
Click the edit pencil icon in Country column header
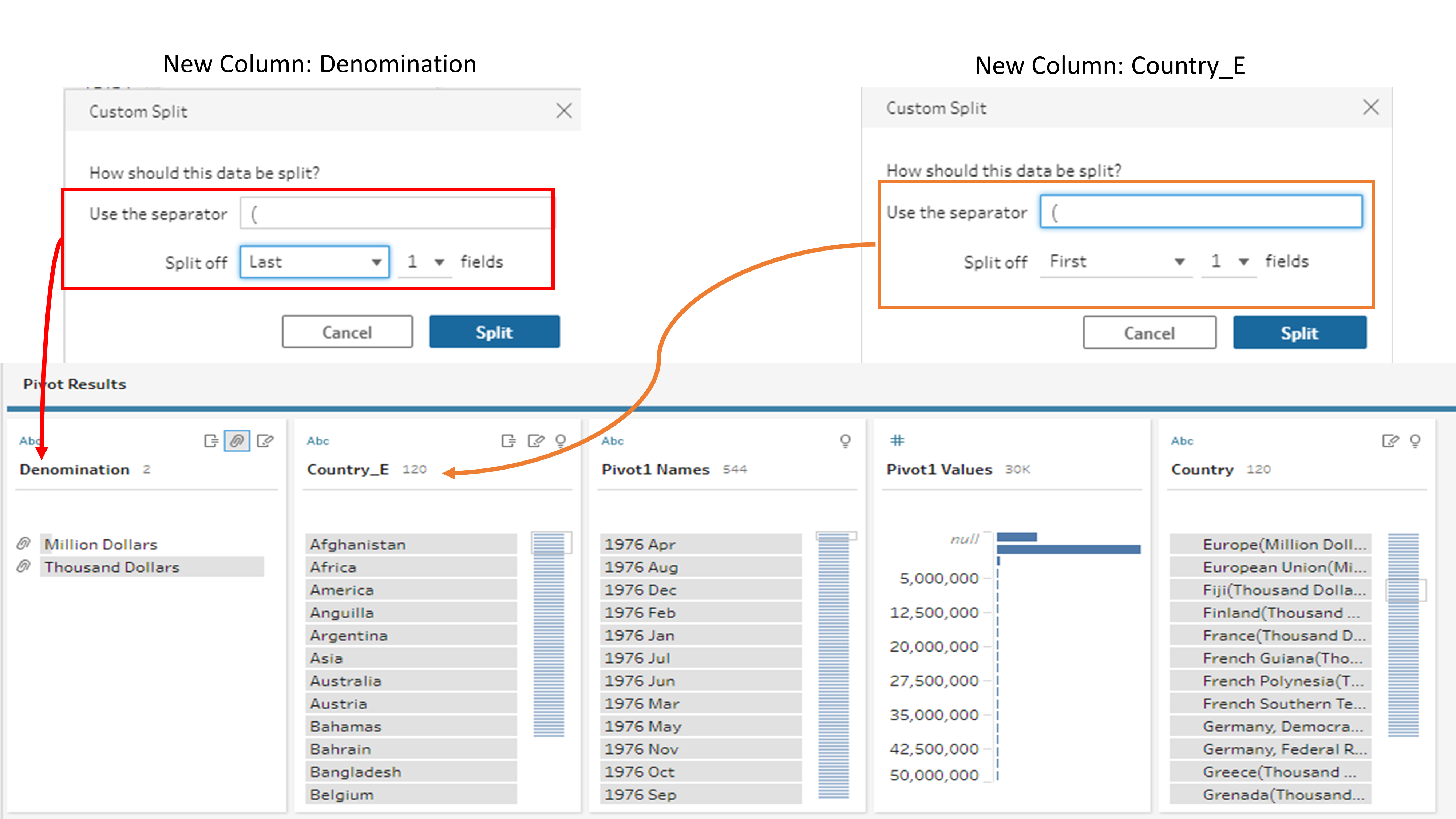[x=1390, y=441]
